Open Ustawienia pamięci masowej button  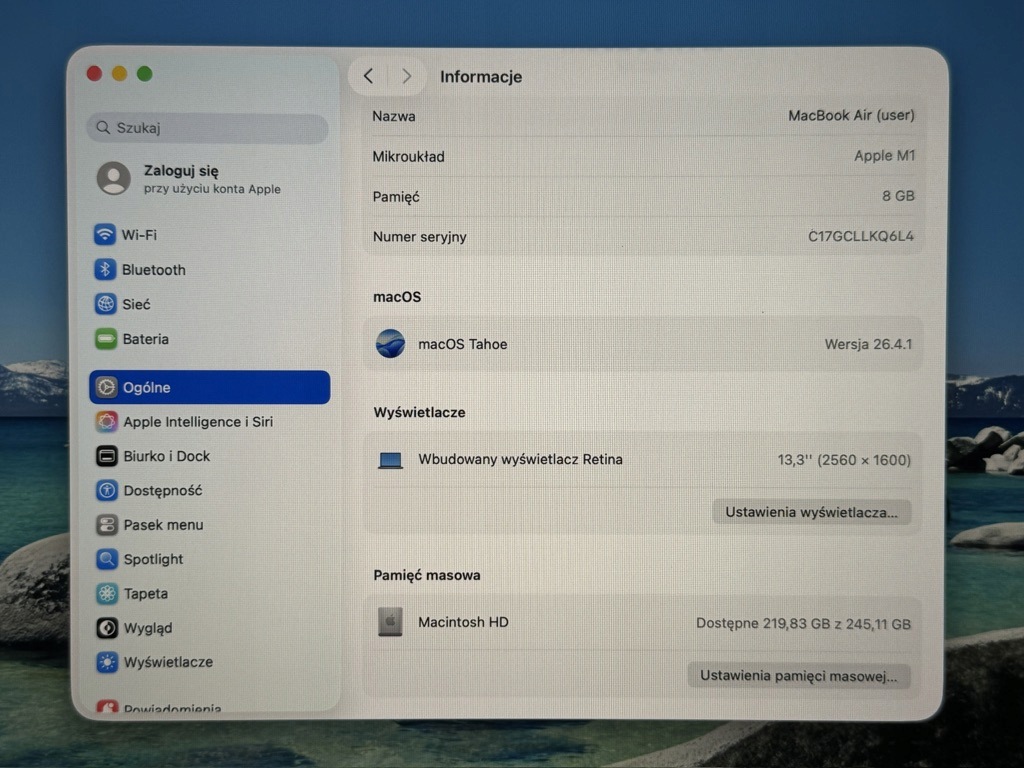click(799, 675)
